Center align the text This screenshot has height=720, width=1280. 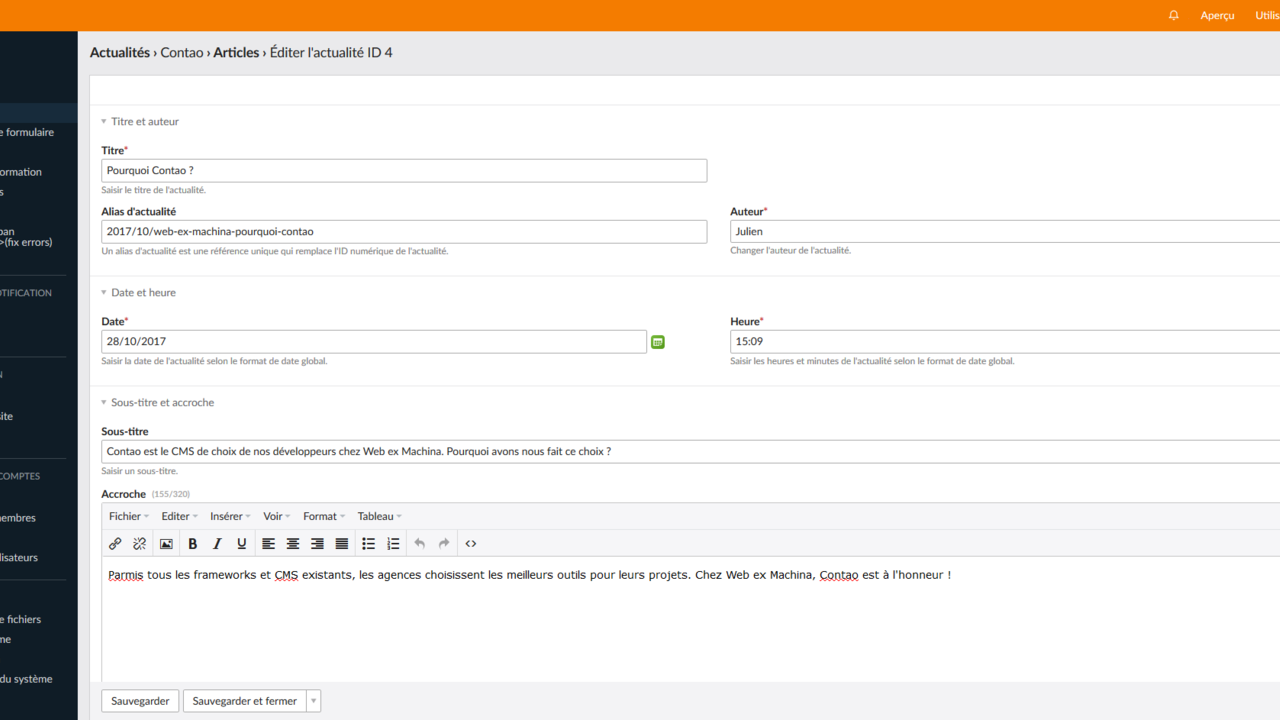(x=293, y=544)
